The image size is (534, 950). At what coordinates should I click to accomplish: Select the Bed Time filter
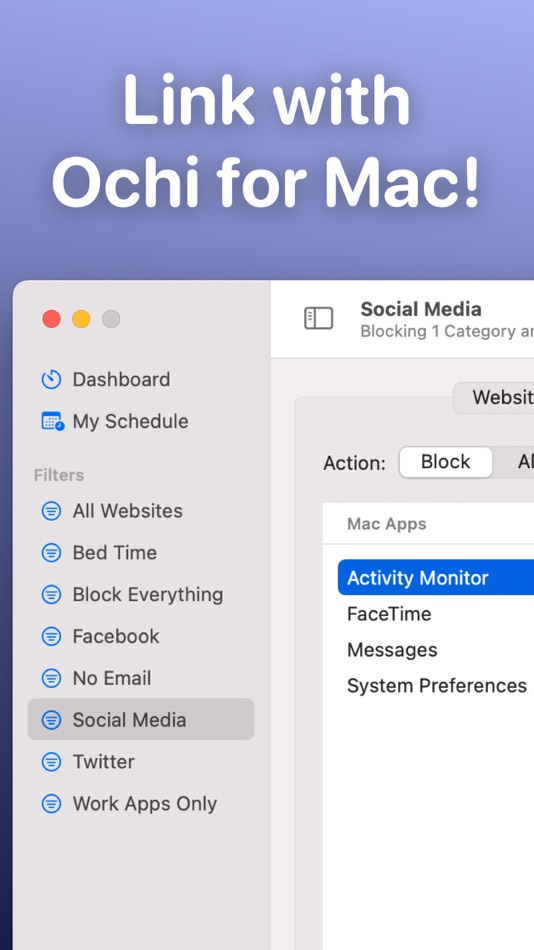(x=141, y=553)
